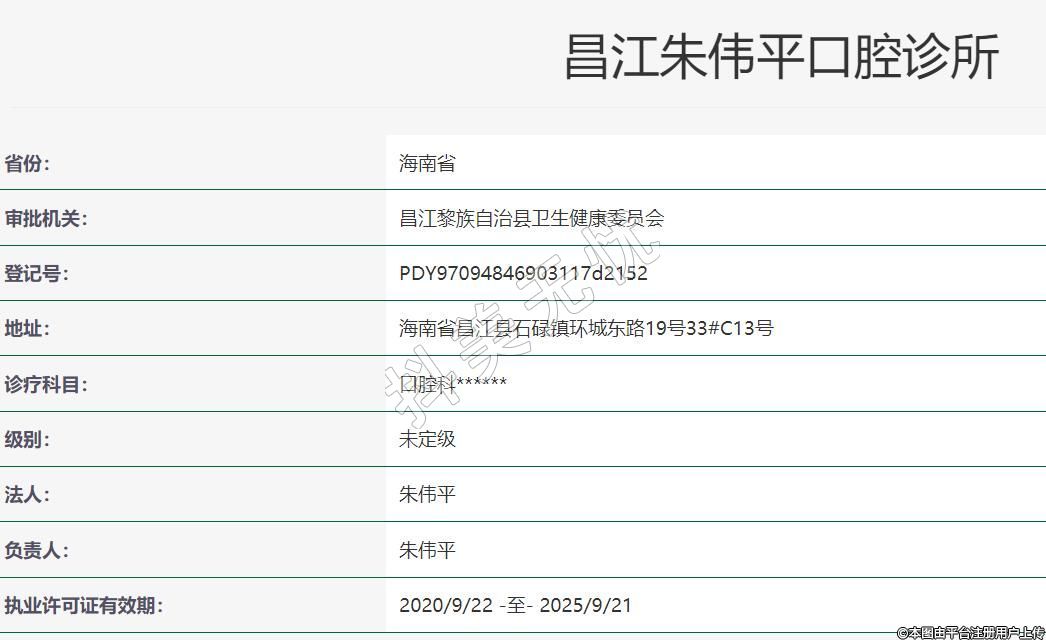Click the 法人 field label

(27, 495)
